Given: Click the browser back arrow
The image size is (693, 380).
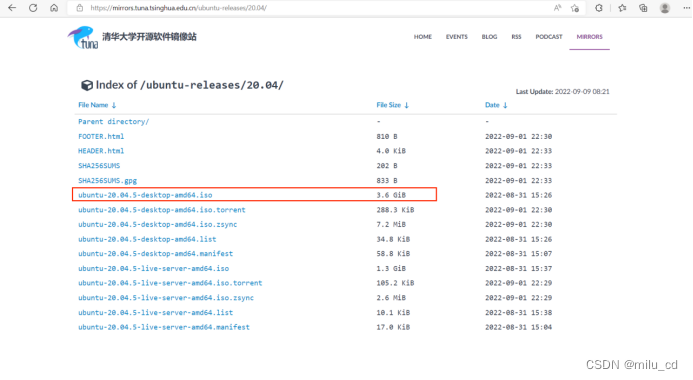Looking at the screenshot, I should pos(12,8).
